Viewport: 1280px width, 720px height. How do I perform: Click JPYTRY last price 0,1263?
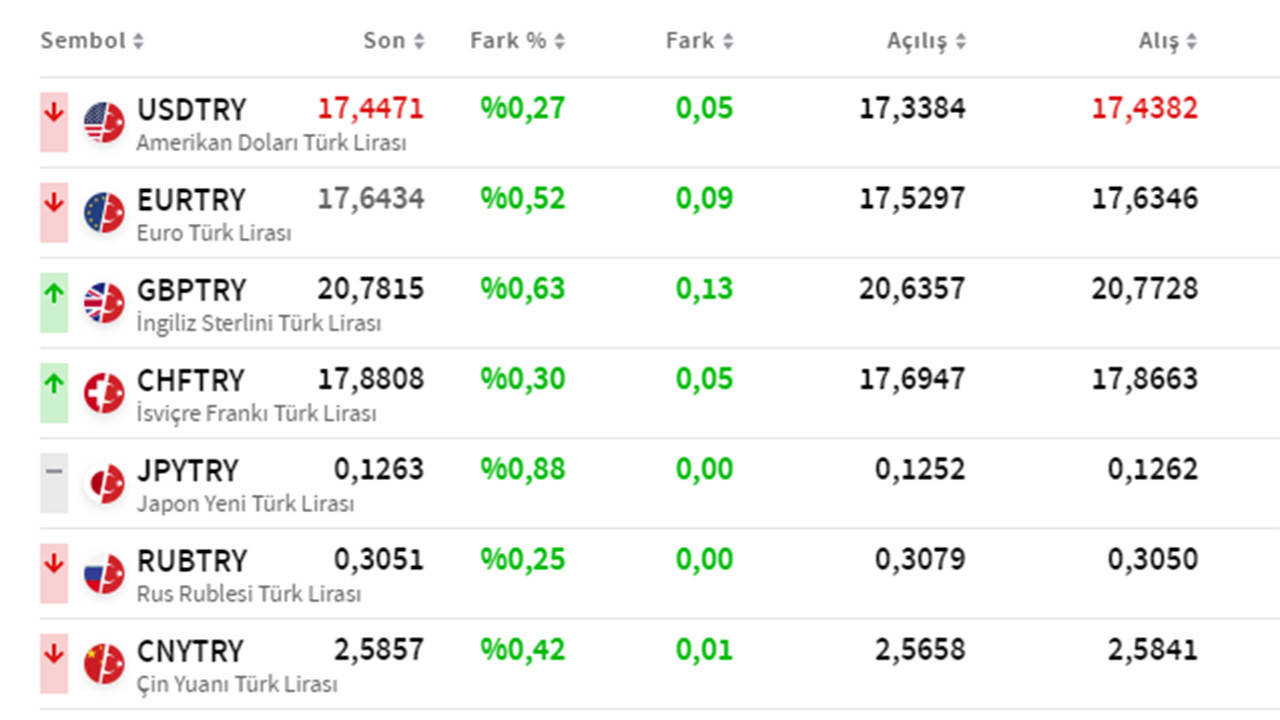[x=379, y=469]
